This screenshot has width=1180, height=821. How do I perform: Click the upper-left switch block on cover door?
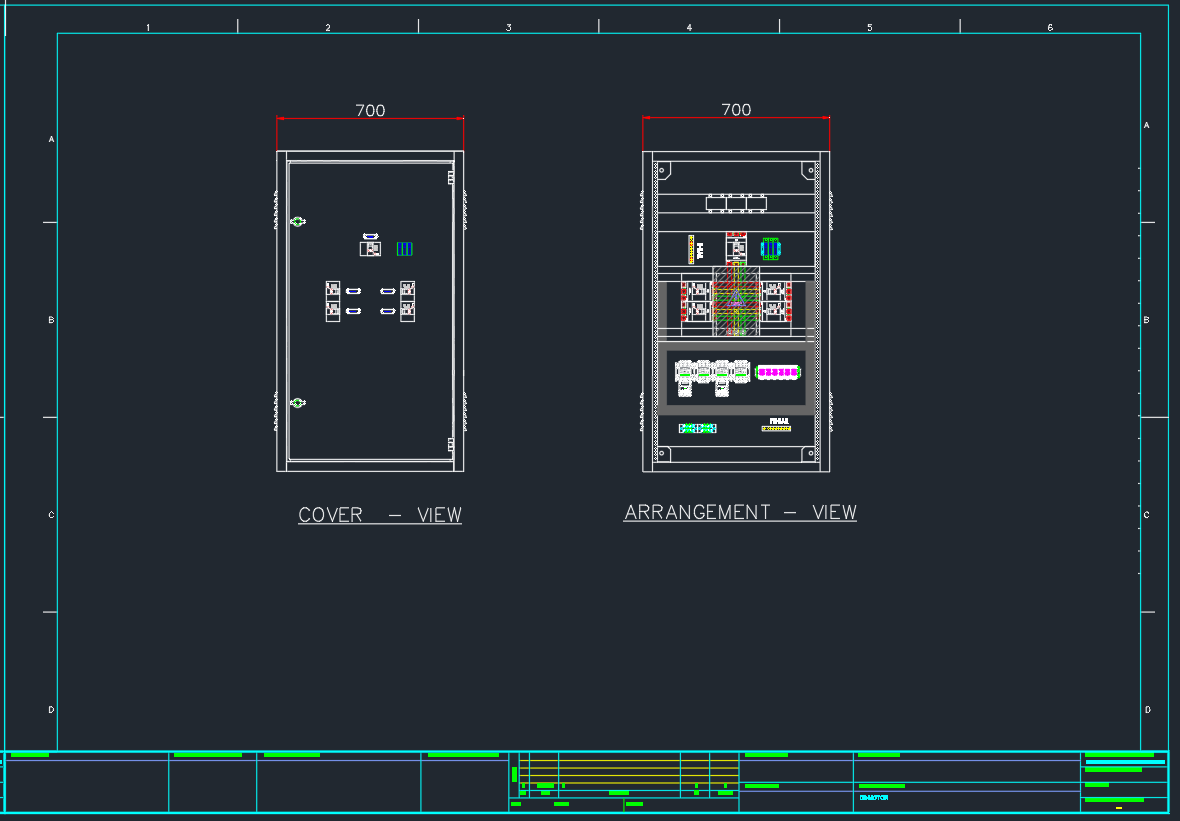click(333, 290)
